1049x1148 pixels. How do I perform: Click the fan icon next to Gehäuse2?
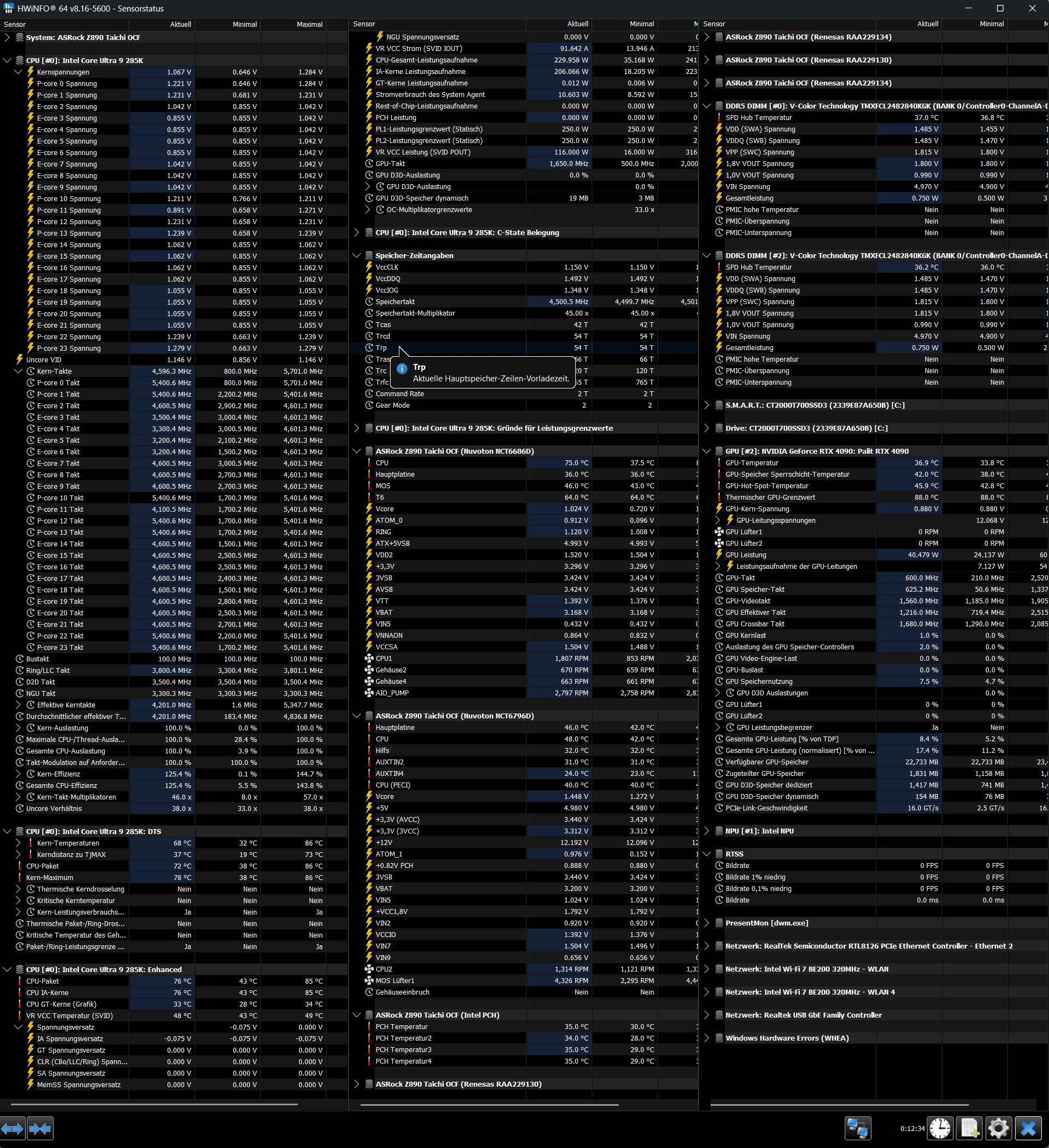click(369, 670)
